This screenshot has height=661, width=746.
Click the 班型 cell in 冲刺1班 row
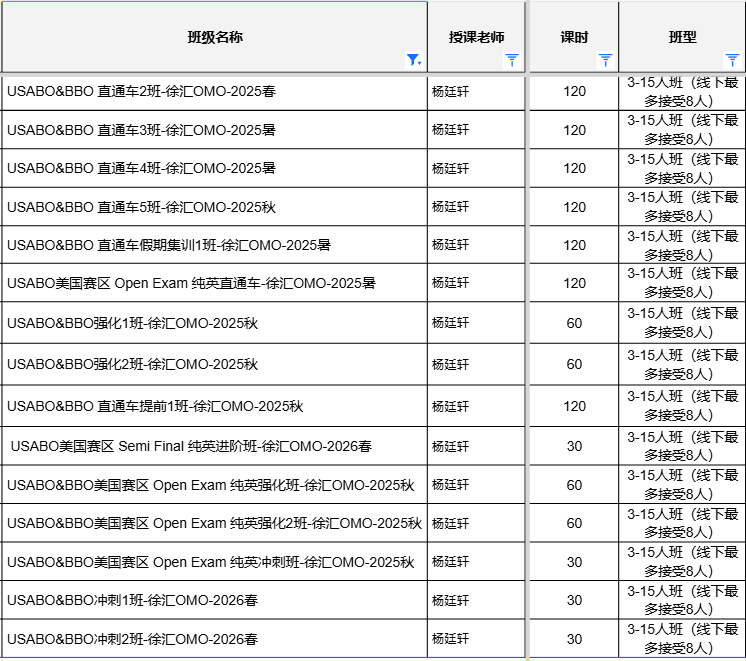[682, 600]
